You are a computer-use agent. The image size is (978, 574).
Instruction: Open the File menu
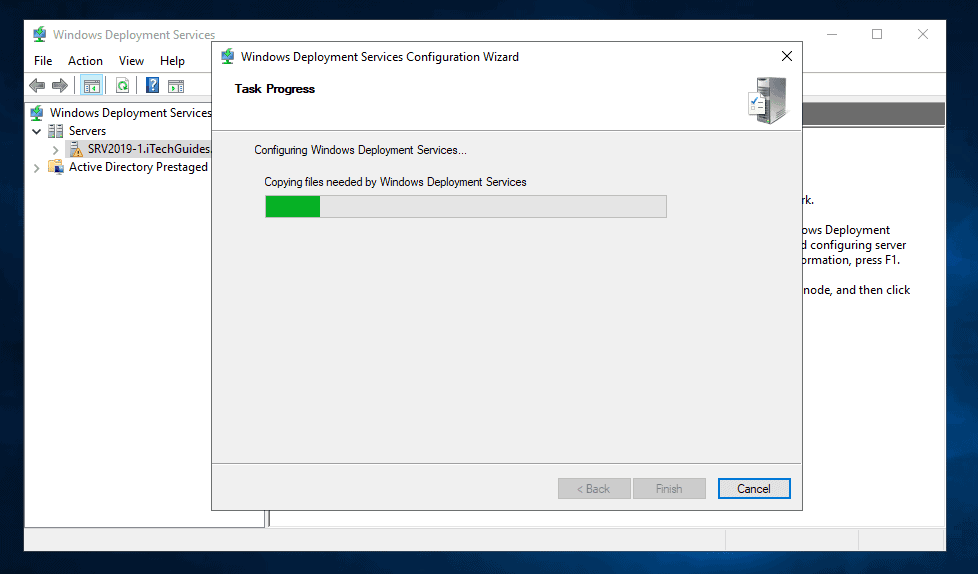click(x=43, y=61)
